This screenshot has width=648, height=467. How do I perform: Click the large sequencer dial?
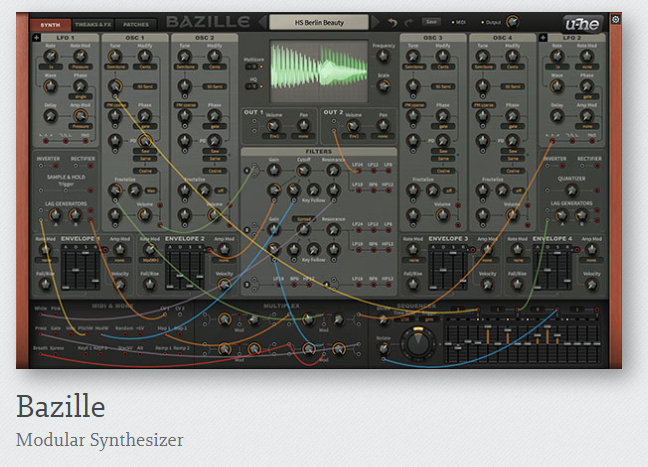coord(418,343)
